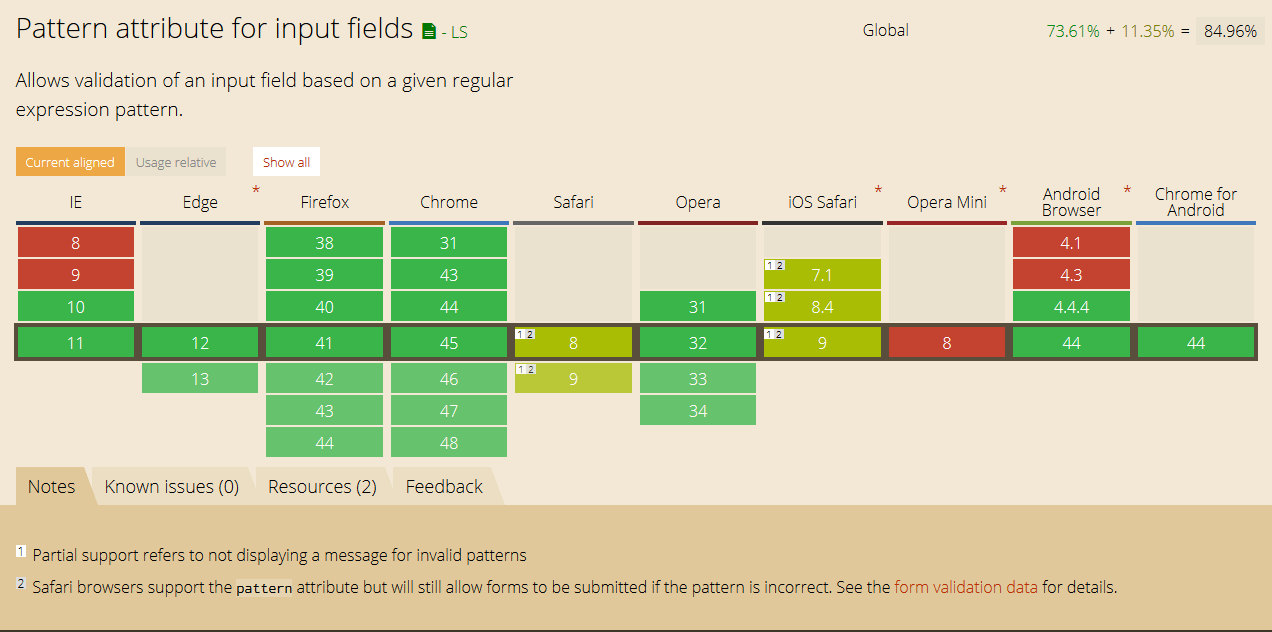The width and height of the screenshot is (1272, 632).
Task: Select the Current aligned view toggle
Action: point(70,162)
